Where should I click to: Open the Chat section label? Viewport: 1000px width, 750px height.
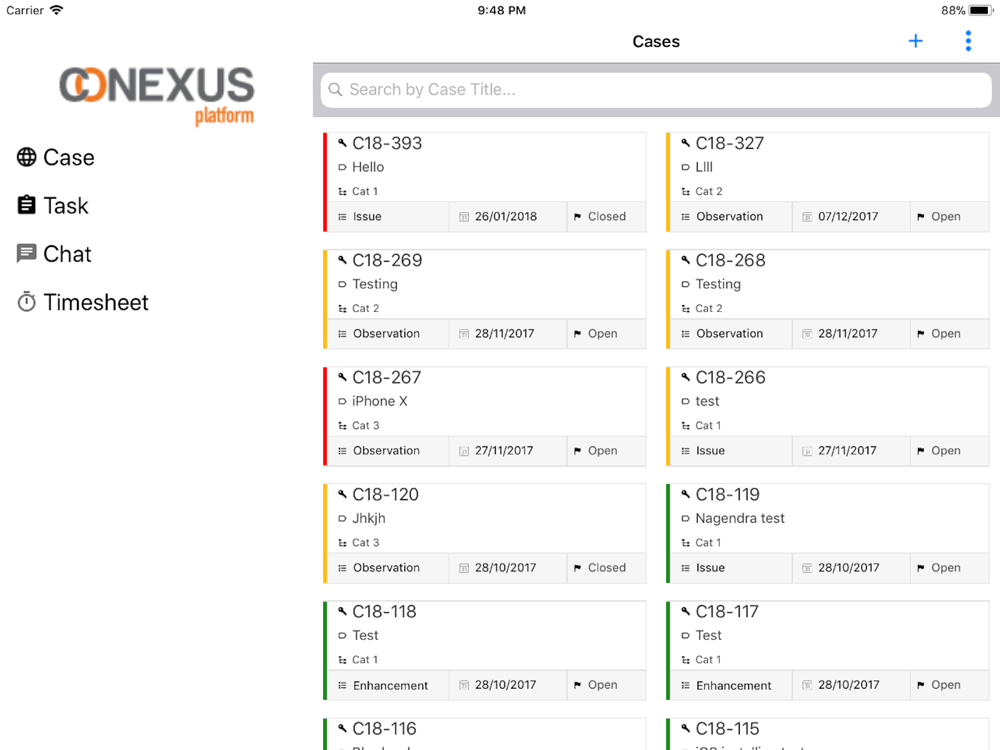pos(67,254)
